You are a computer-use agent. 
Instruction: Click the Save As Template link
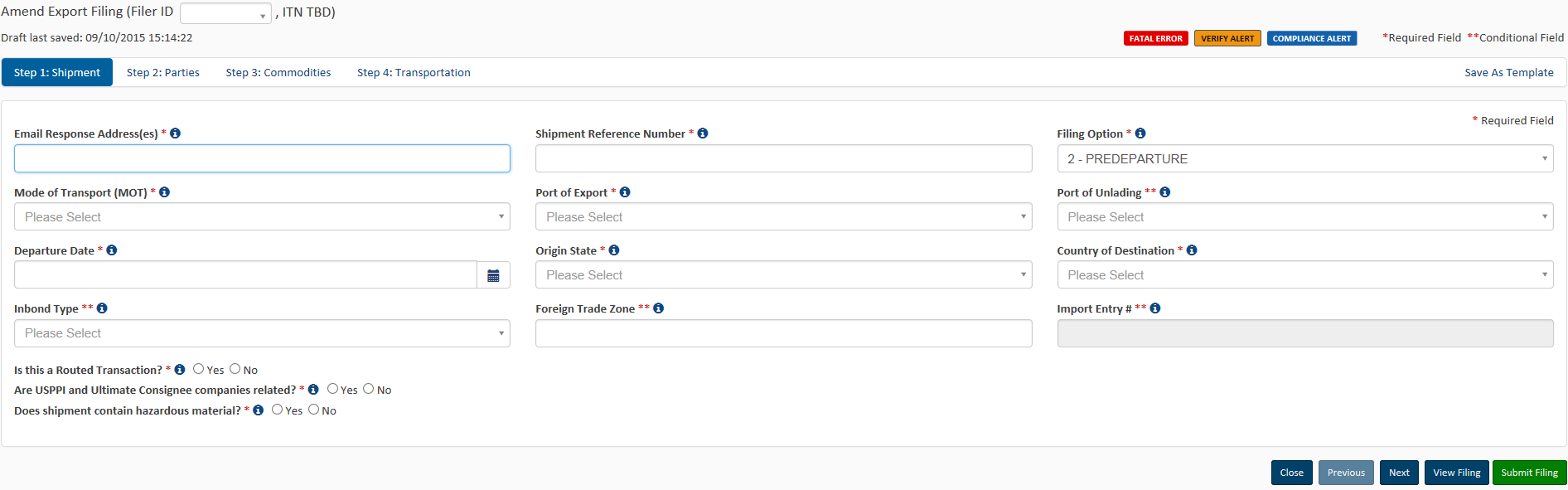1508,73
